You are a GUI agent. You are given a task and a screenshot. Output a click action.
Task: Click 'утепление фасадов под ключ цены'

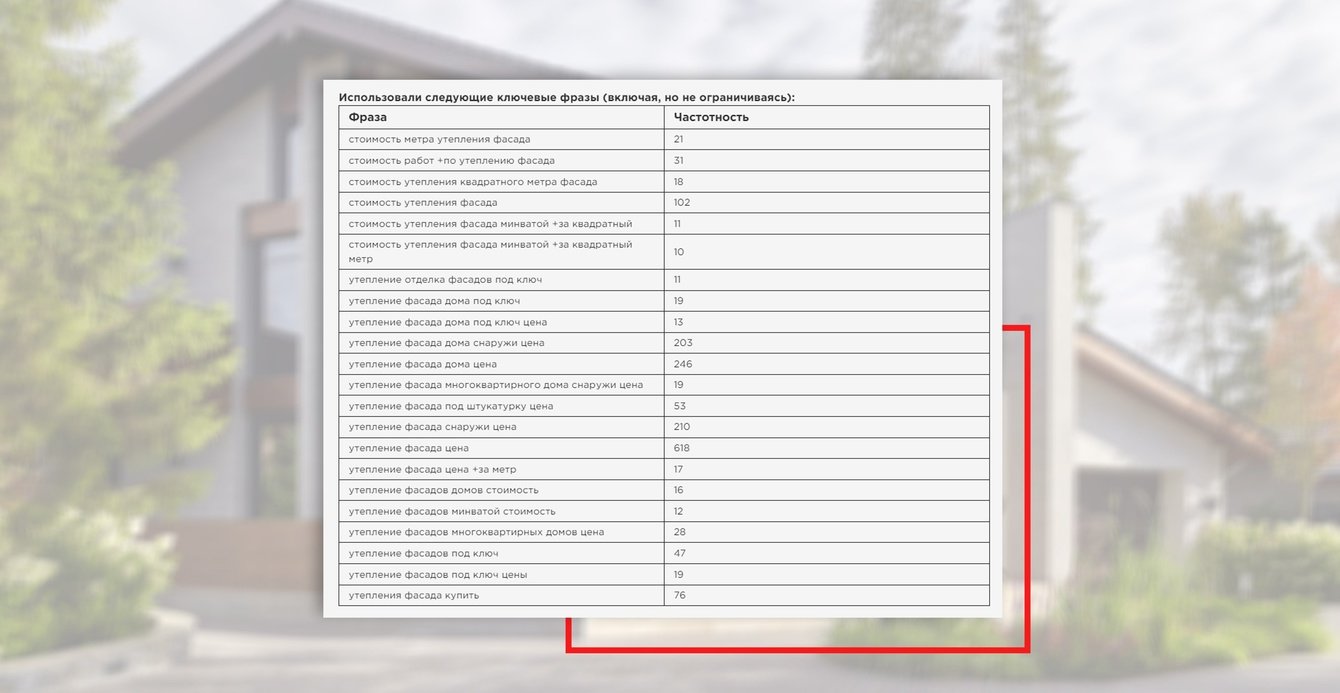click(437, 575)
